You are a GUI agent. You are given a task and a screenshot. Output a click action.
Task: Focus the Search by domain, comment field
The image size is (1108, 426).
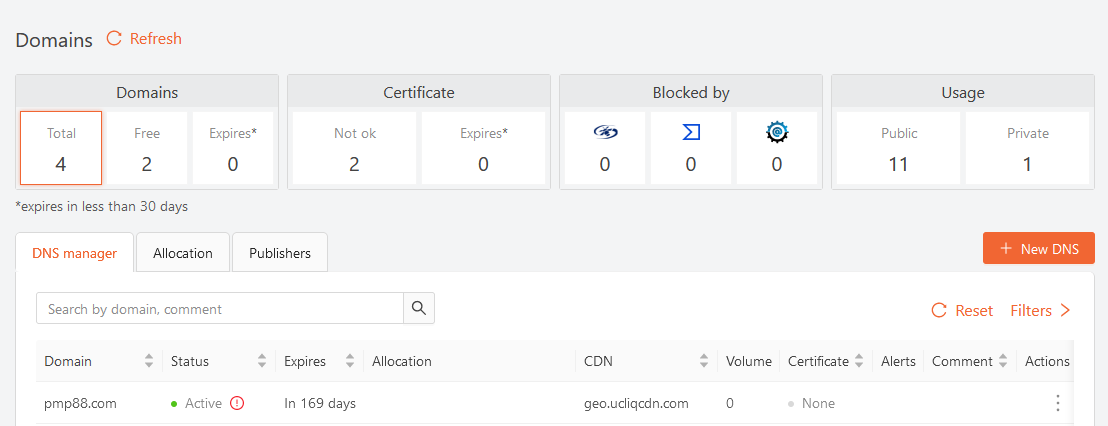click(x=220, y=309)
